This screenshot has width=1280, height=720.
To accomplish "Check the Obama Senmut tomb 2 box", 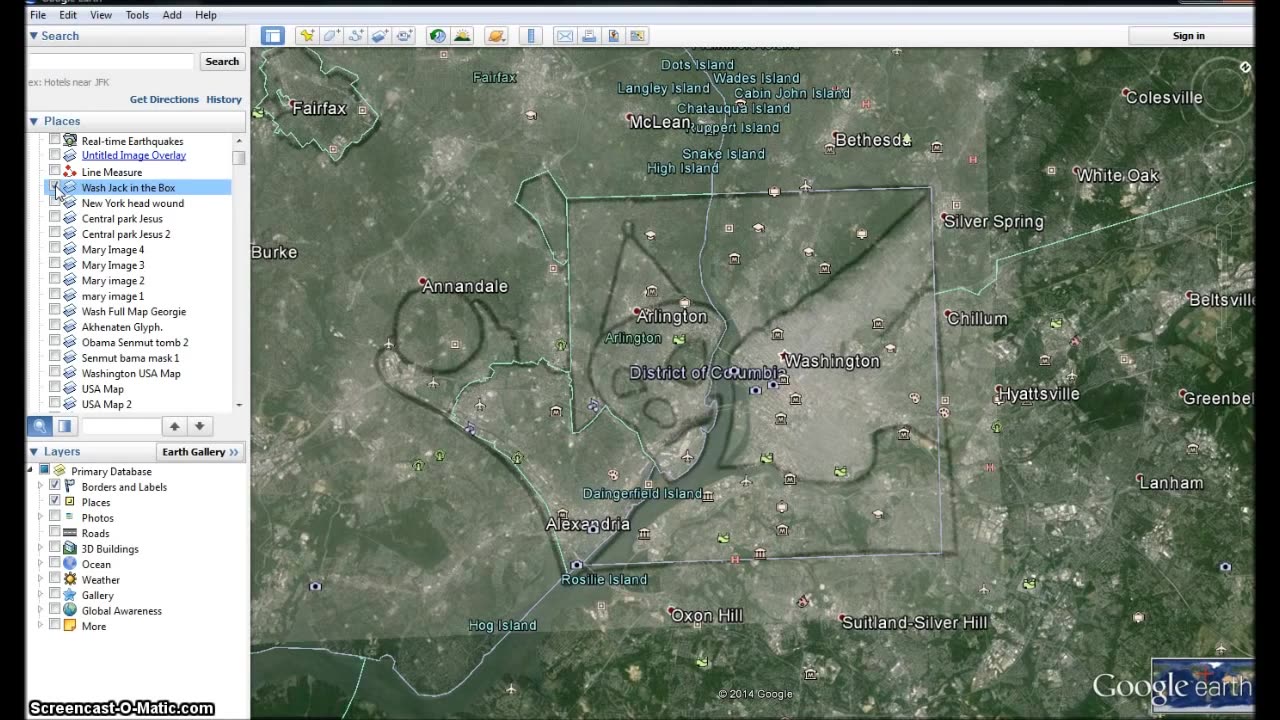I will [55, 342].
